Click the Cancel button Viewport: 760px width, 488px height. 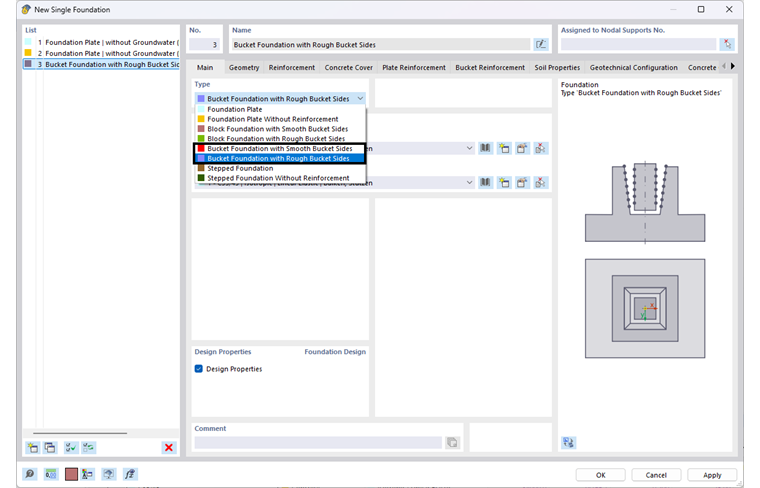656,475
